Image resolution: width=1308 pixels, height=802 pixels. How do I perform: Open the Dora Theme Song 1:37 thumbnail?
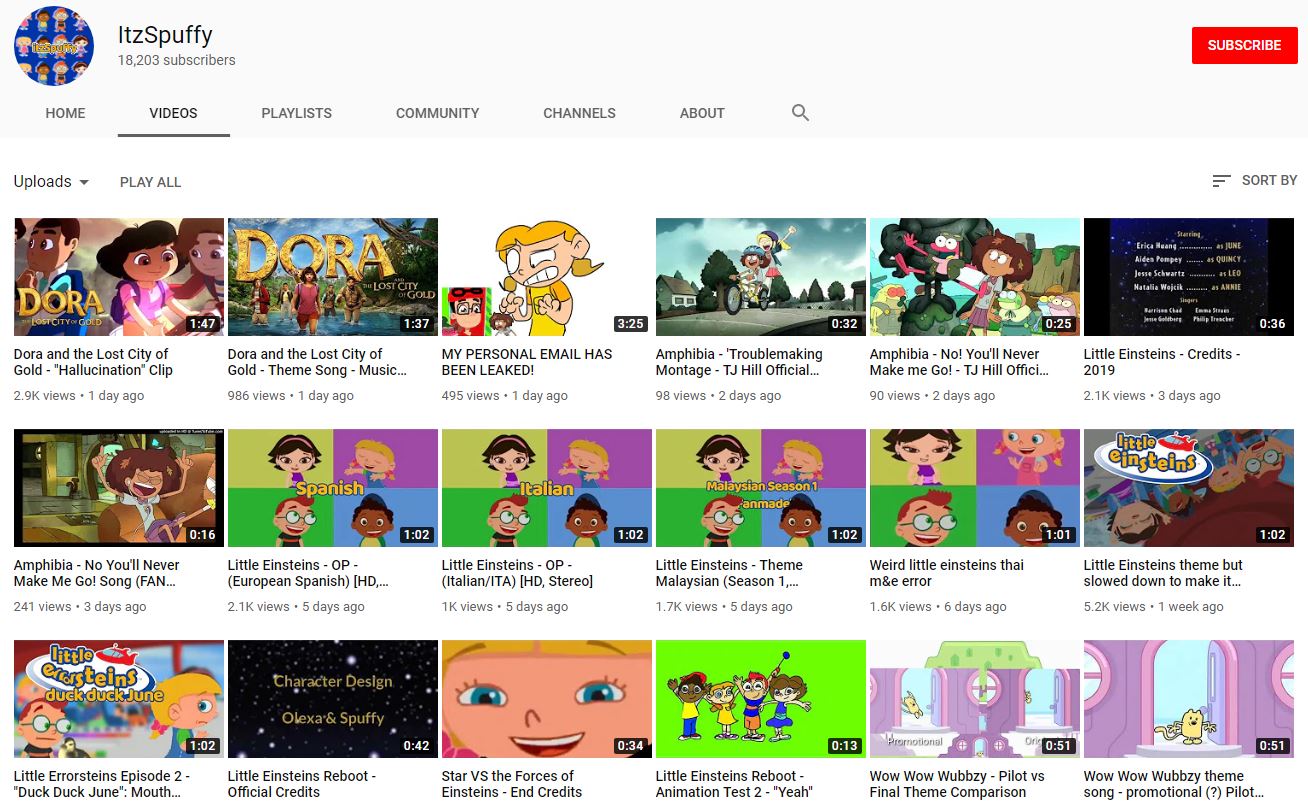(x=333, y=277)
